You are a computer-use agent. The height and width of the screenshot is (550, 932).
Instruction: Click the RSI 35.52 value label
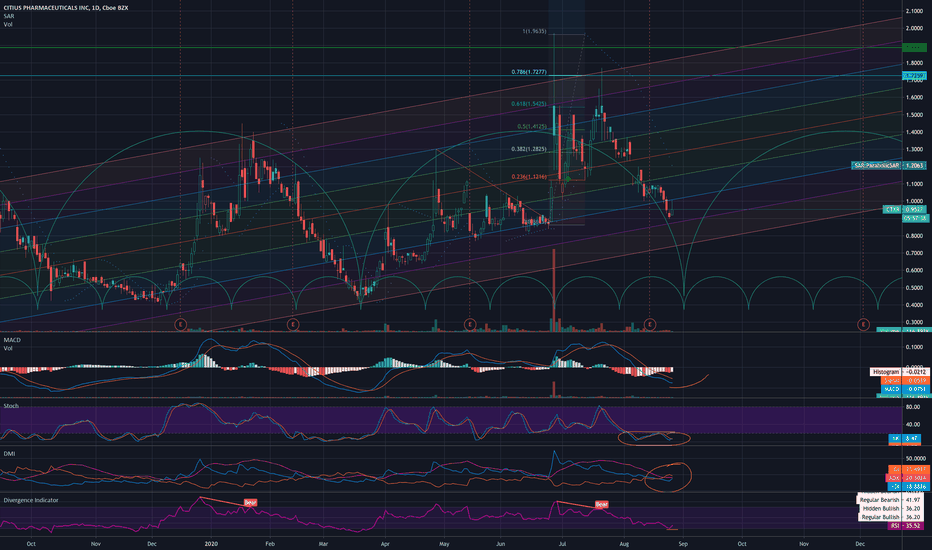906,526
